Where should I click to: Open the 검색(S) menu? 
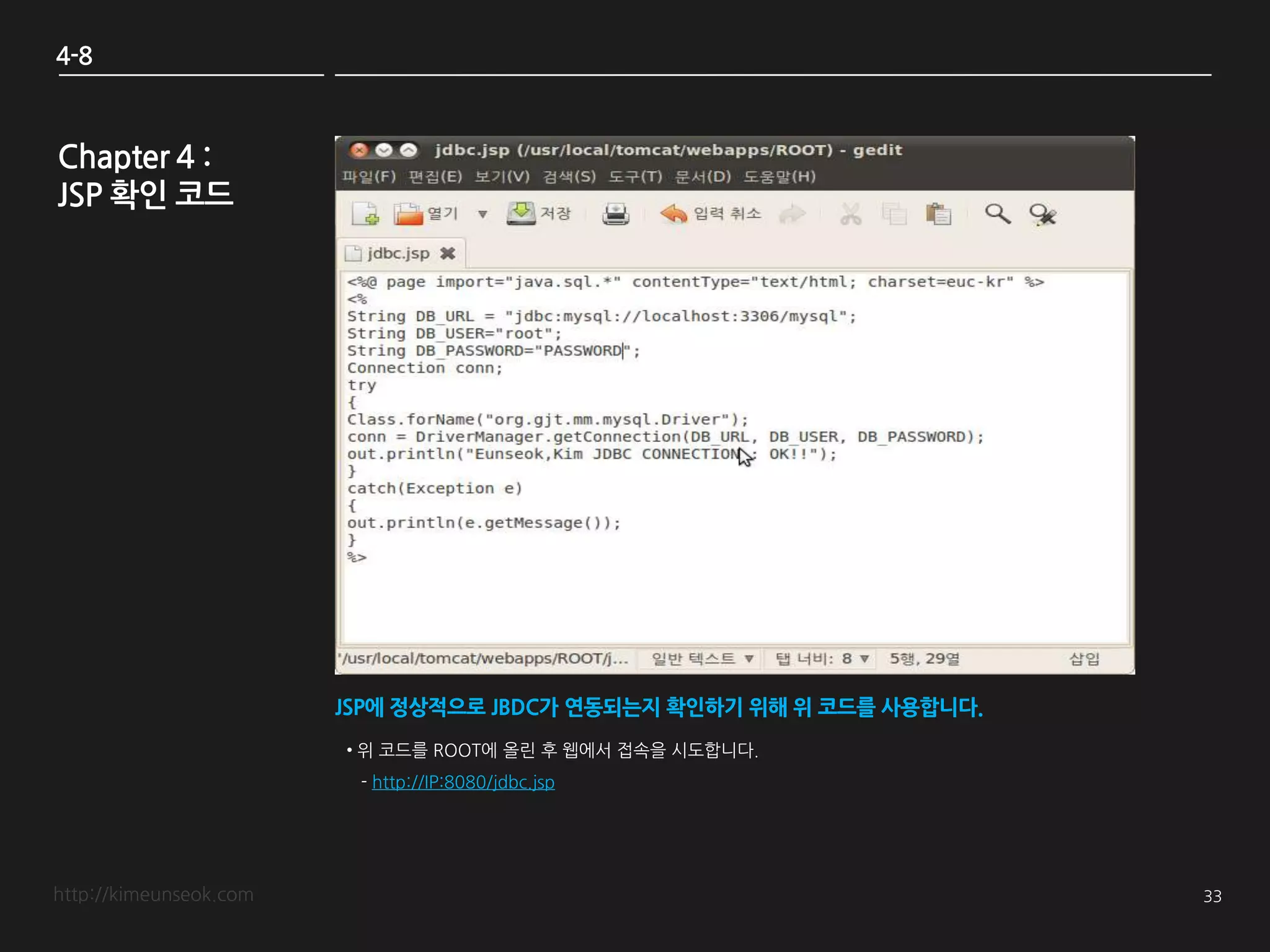[x=569, y=177]
